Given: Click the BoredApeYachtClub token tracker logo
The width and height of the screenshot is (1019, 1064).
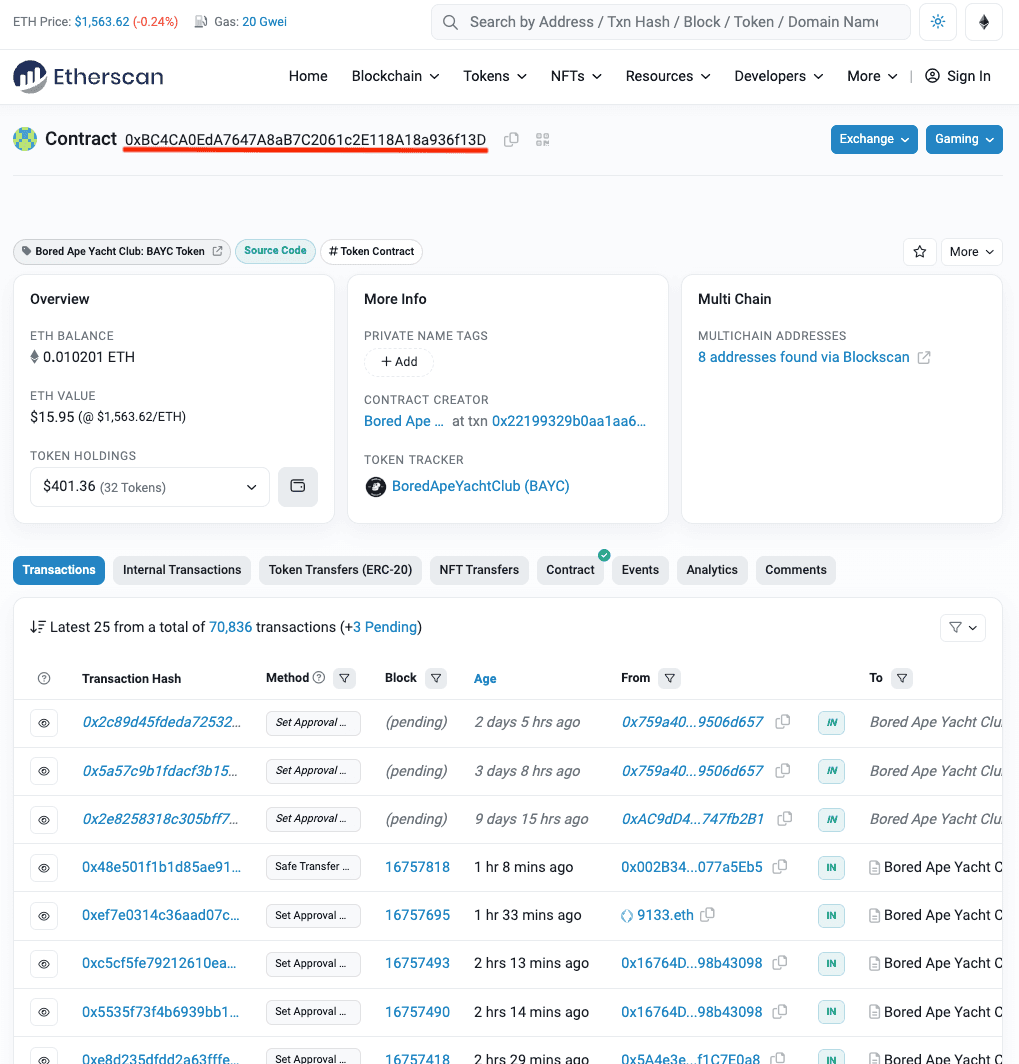Looking at the screenshot, I should [376, 487].
